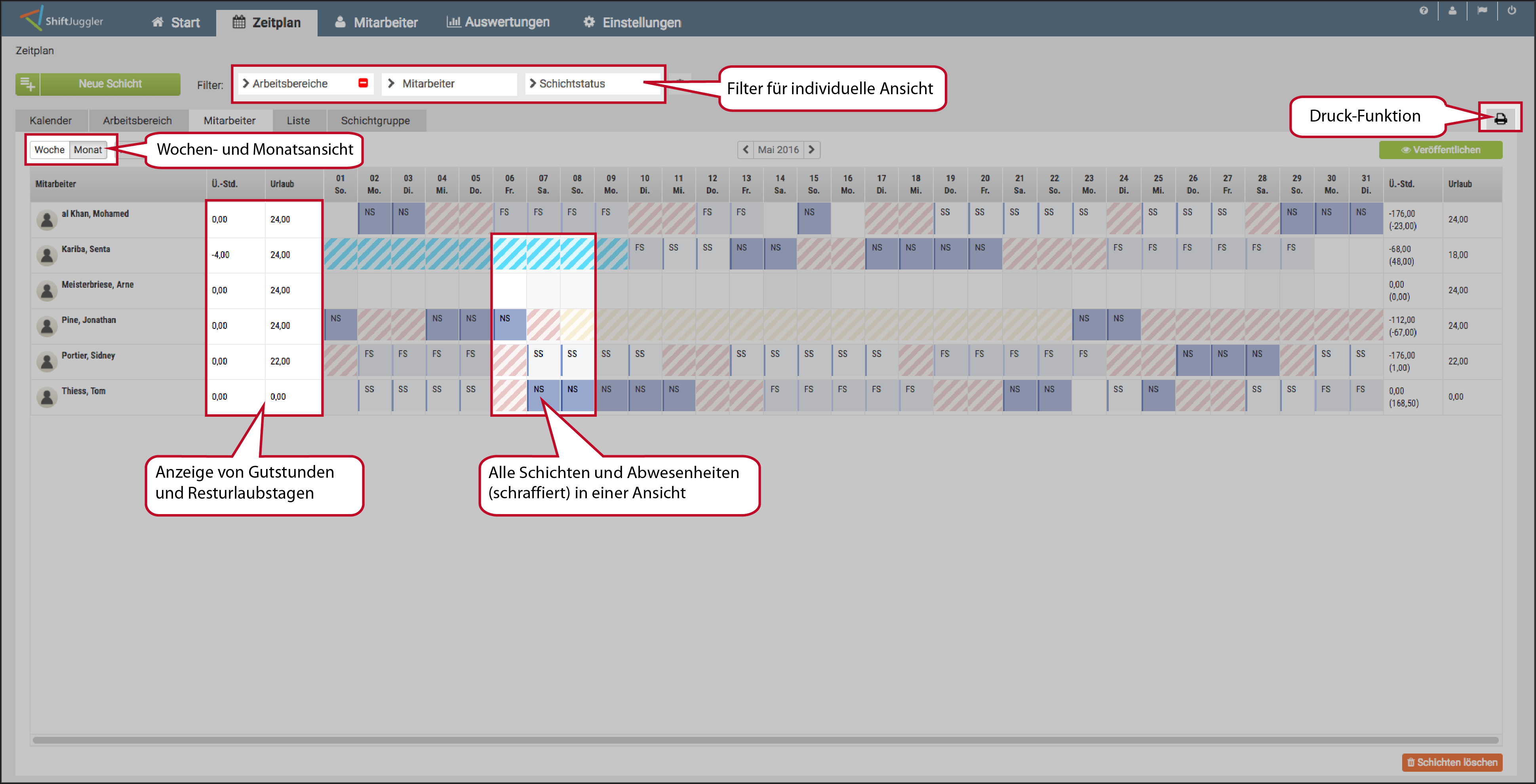Click the add-shift list icon beside Neue Schicht
1536x784 pixels.
tap(27, 84)
